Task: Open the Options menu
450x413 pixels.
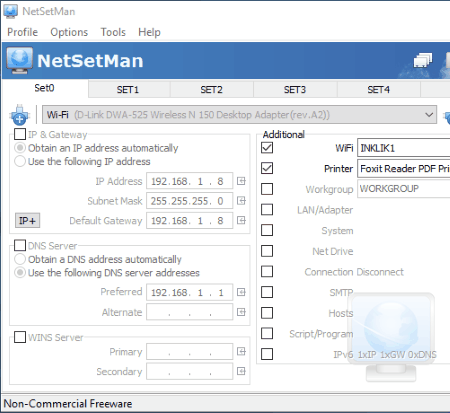Action: (x=69, y=32)
